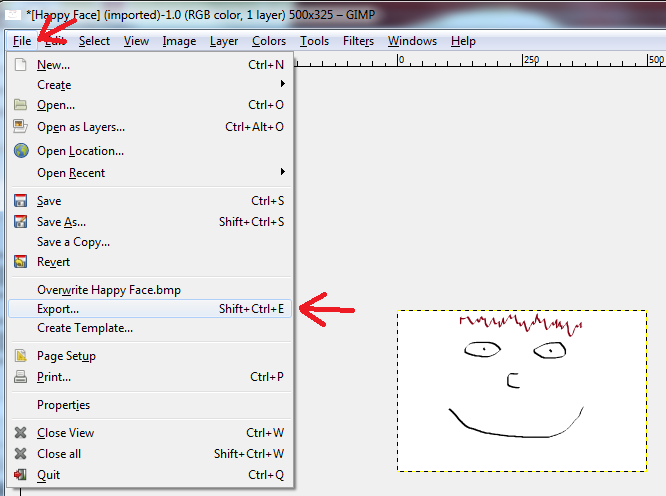The image size is (666, 496).
Task: Click the Save floppy disk icon
Action: pyautogui.click(x=20, y=200)
